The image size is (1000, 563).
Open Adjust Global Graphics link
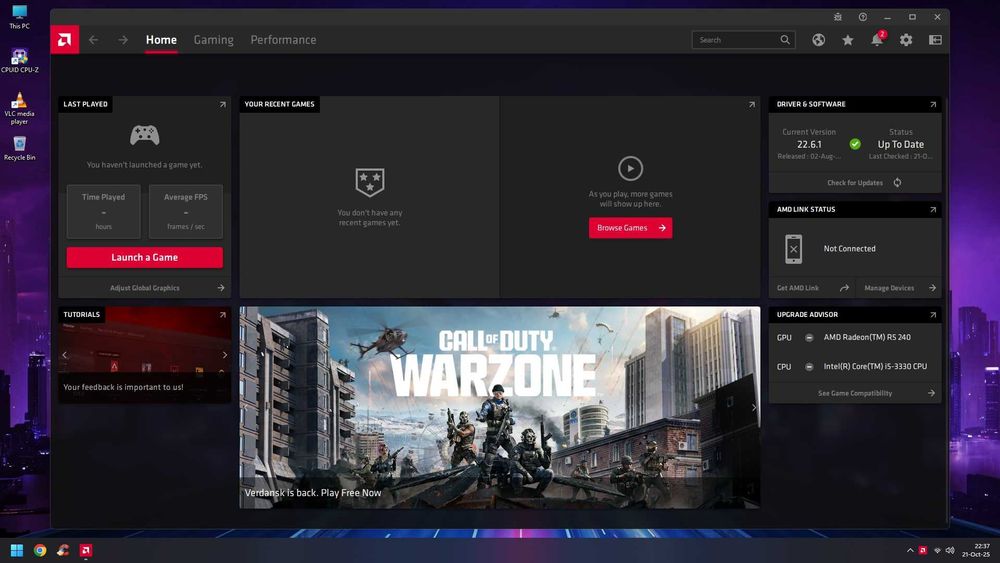(x=145, y=288)
